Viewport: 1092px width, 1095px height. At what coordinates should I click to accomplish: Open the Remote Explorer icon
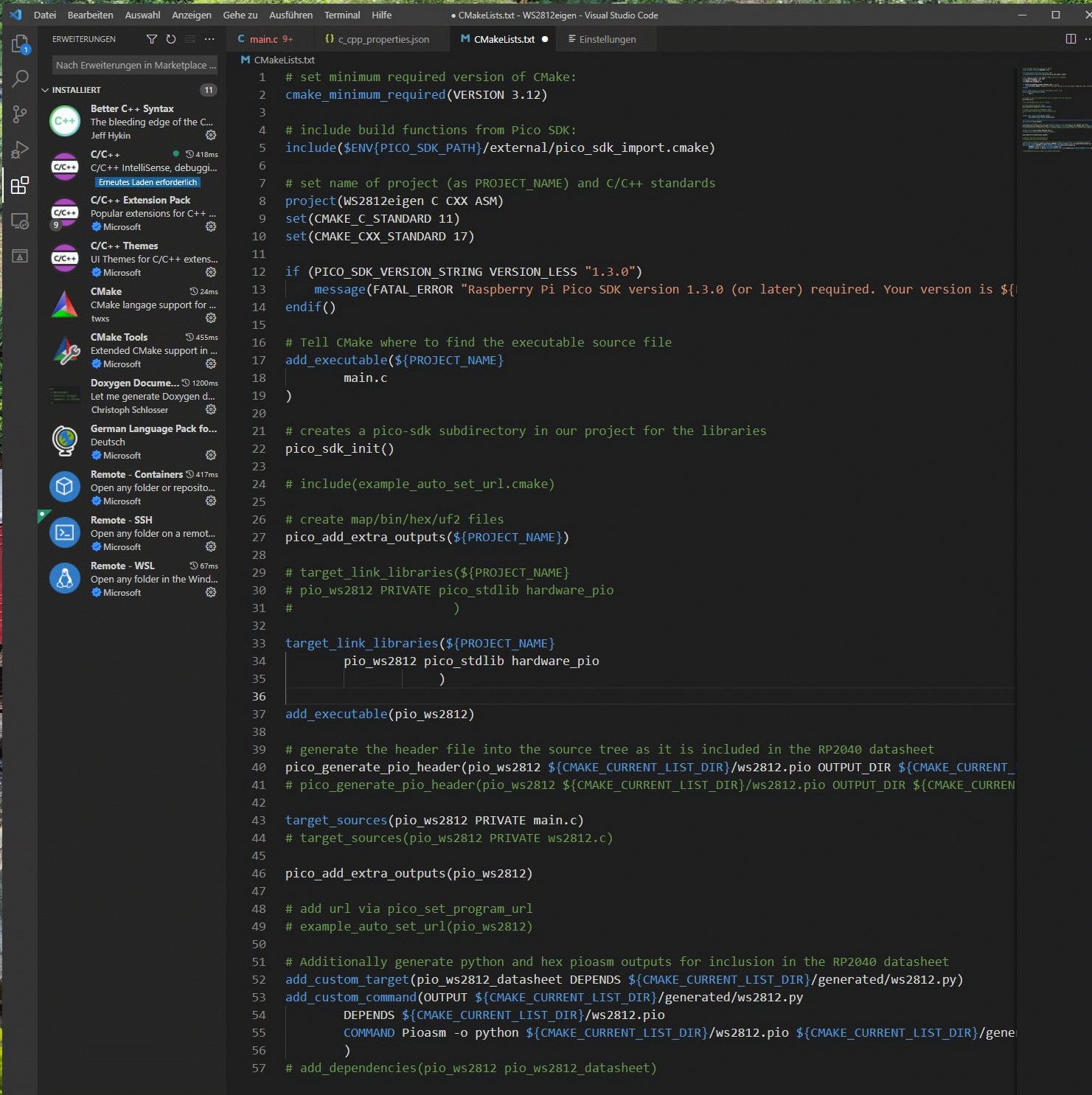(x=20, y=220)
